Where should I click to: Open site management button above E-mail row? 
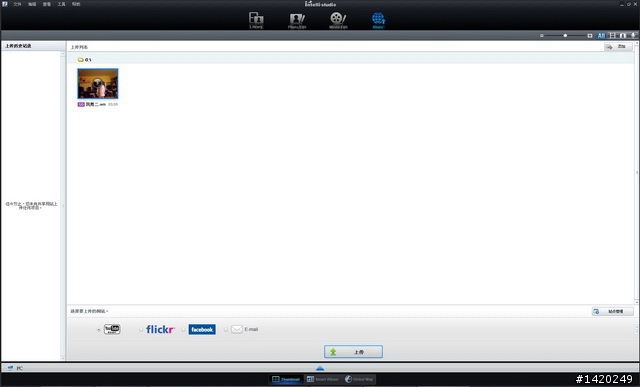(613, 311)
